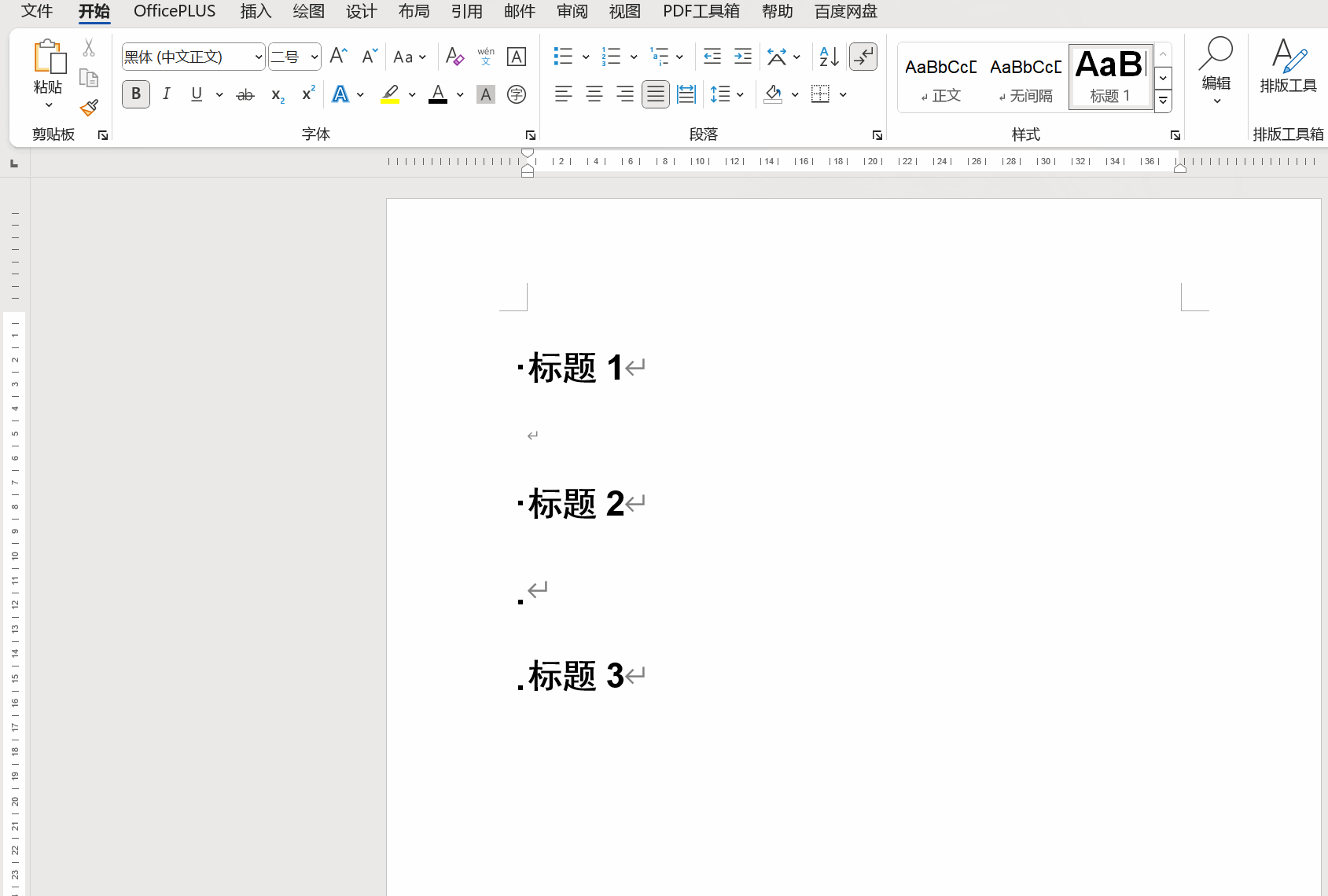Open the font name dropdown 黑体
This screenshot has width=1328, height=896.
(258, 57)
